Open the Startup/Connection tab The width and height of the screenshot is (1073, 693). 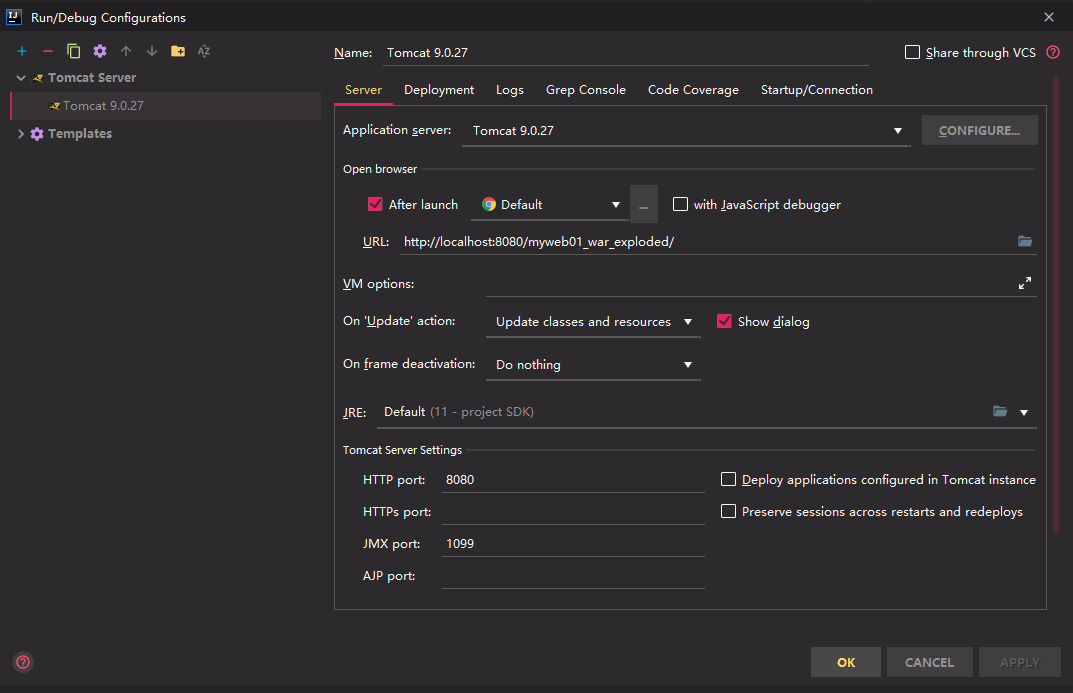816,90
